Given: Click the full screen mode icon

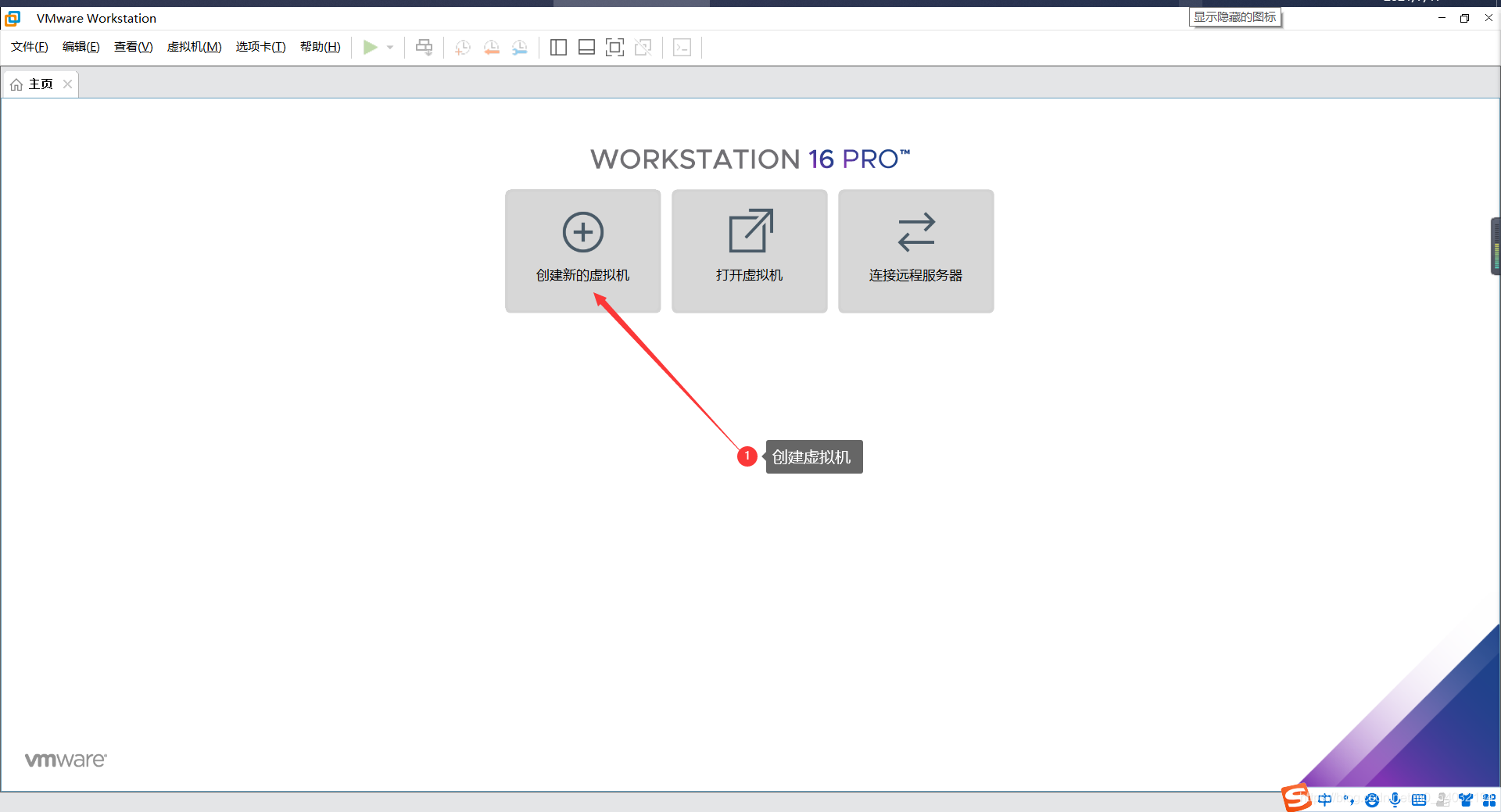Looking at the screenshot, I should [615, 48].
